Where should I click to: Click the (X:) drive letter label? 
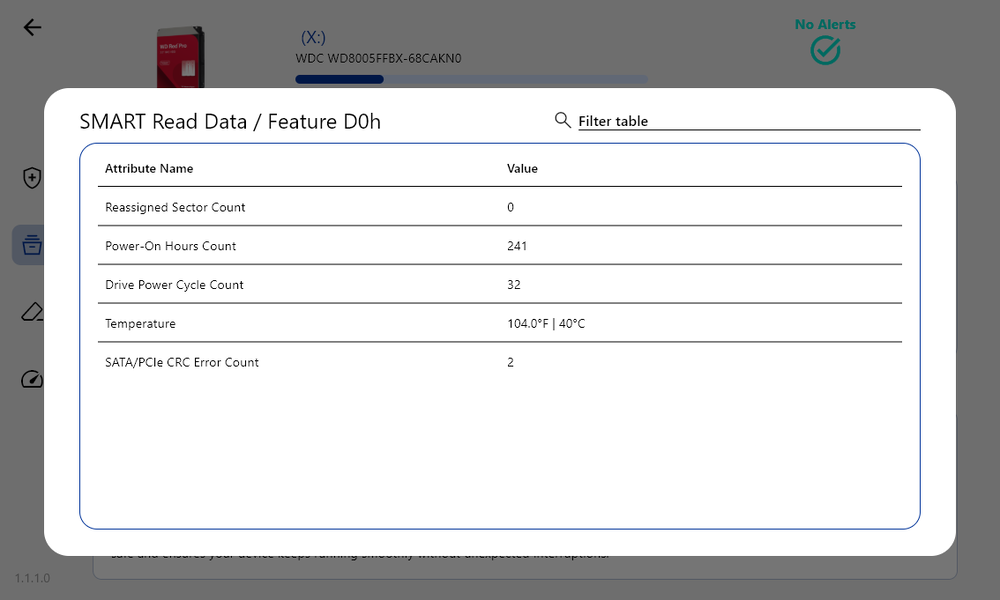pyautogui.click(x=313, y=37)
